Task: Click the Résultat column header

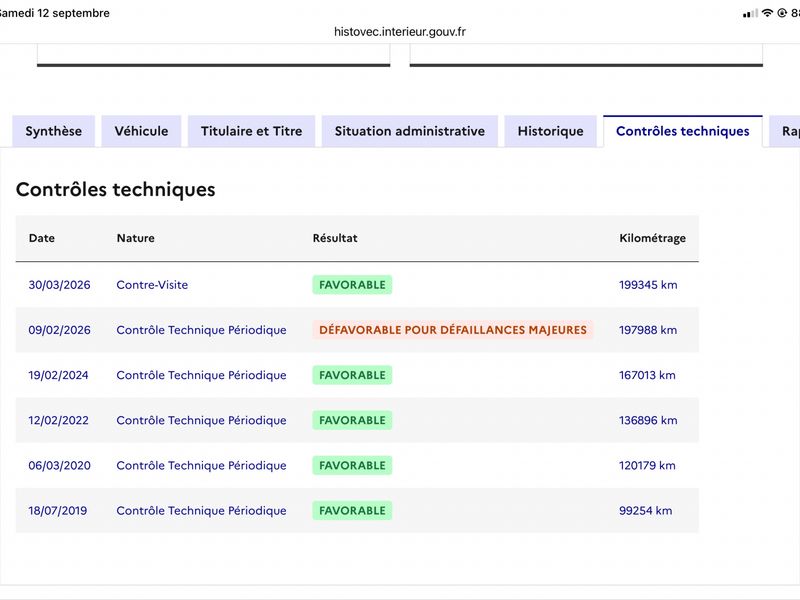Action: [x=335, y=238]
